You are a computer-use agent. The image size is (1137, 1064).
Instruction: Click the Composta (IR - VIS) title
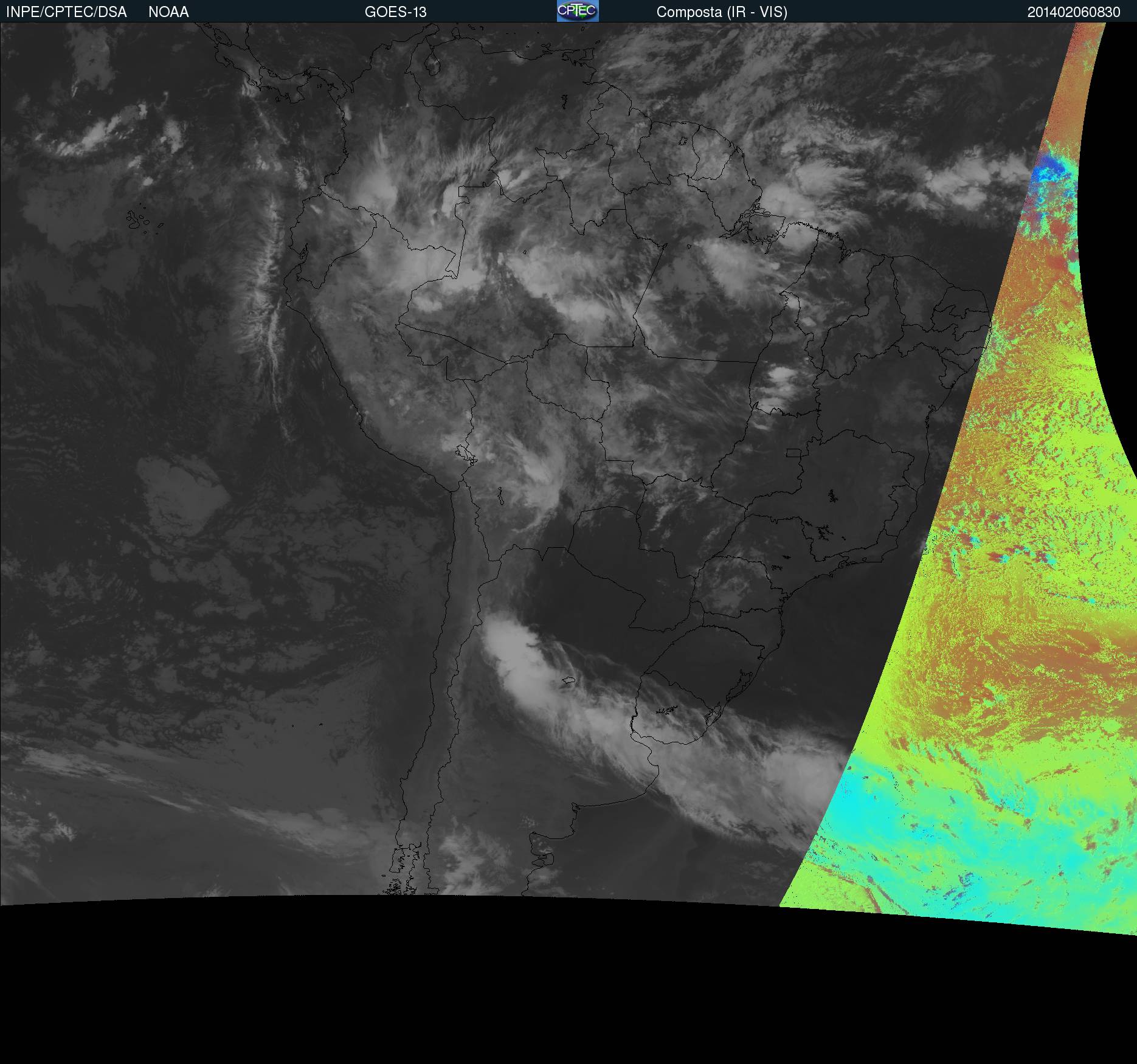[x=722, y=12]
